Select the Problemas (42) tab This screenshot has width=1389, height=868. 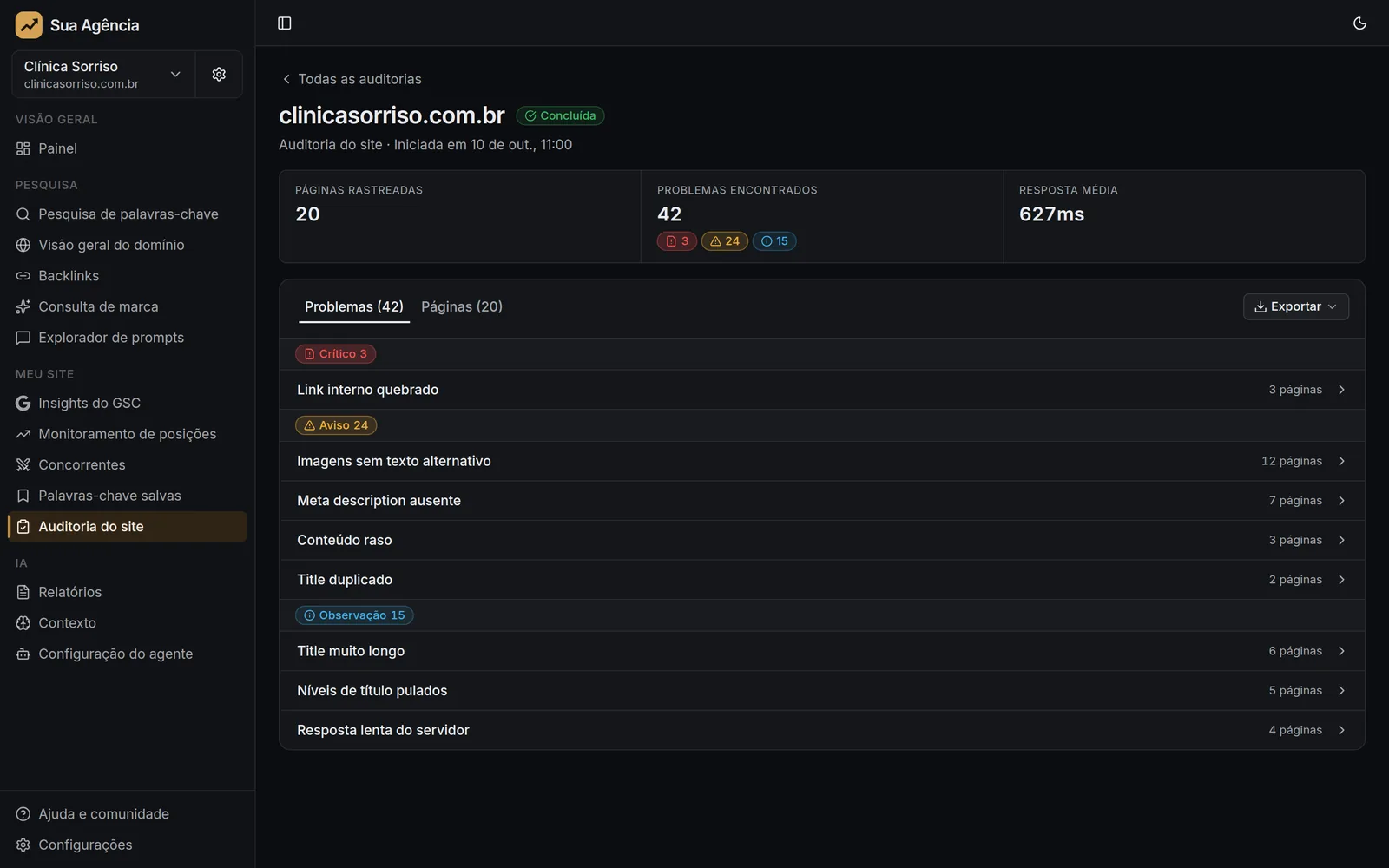[x=354, y=306]
